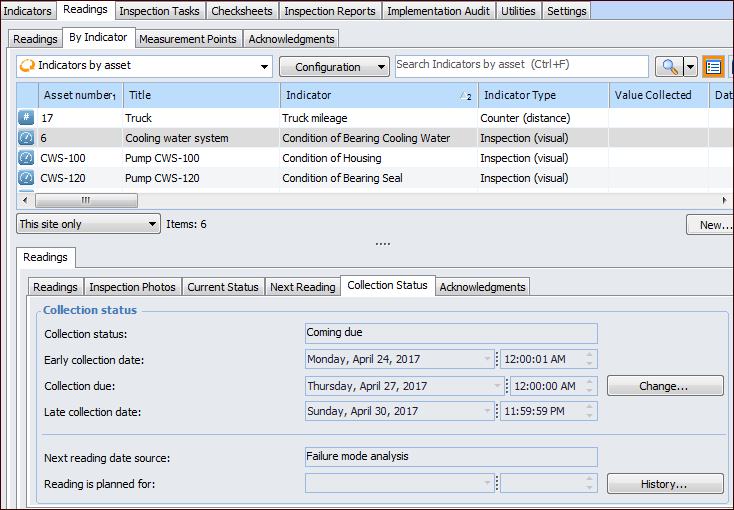Click the History... button
734x510 pixels.
click(x=665, y=484)
